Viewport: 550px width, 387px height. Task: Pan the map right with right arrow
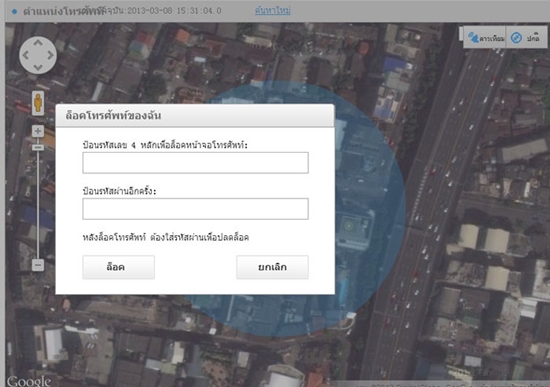50,55
